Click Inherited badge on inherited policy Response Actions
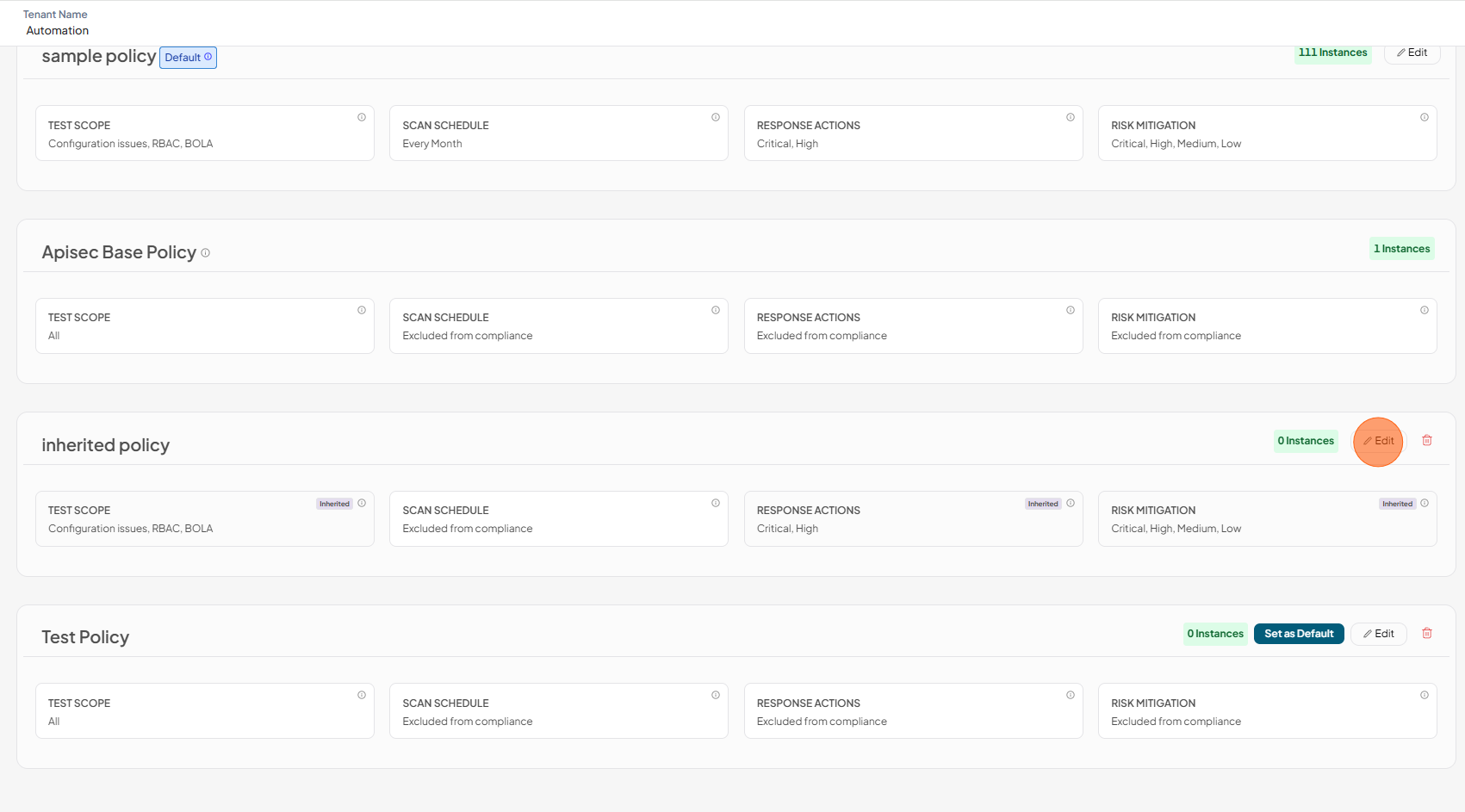This screenshot has width=1465, height=812. coord(1043,504)
